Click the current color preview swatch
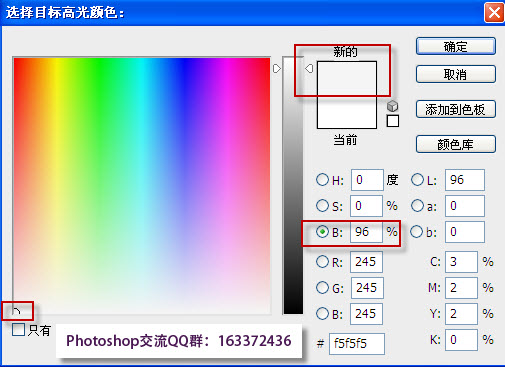The height and width of the screenshot is (367, 505). click(347, 112)
